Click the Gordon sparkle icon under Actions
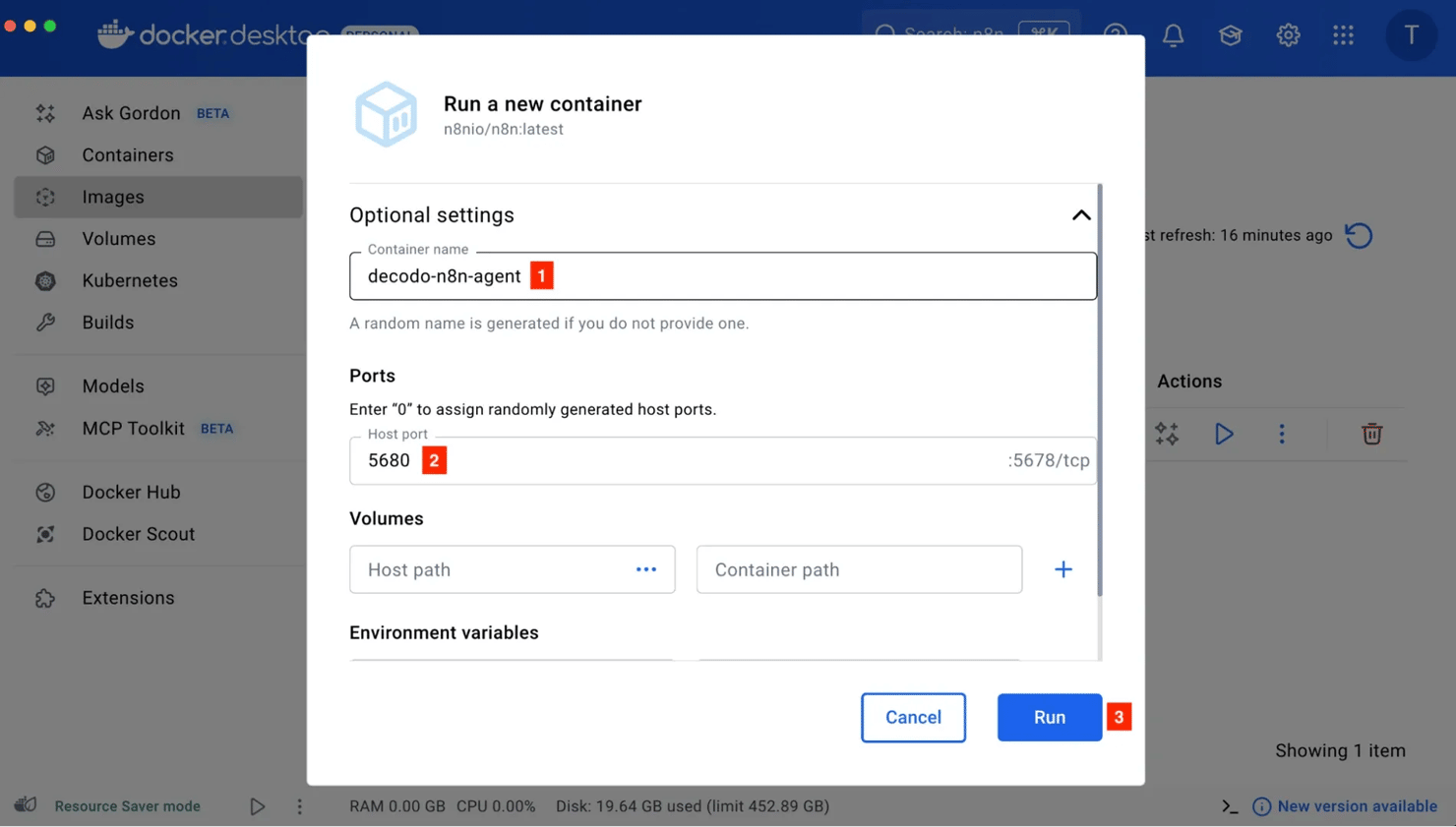Image resolution: width=1456 pixels, height=827 pixels. 1167,434
